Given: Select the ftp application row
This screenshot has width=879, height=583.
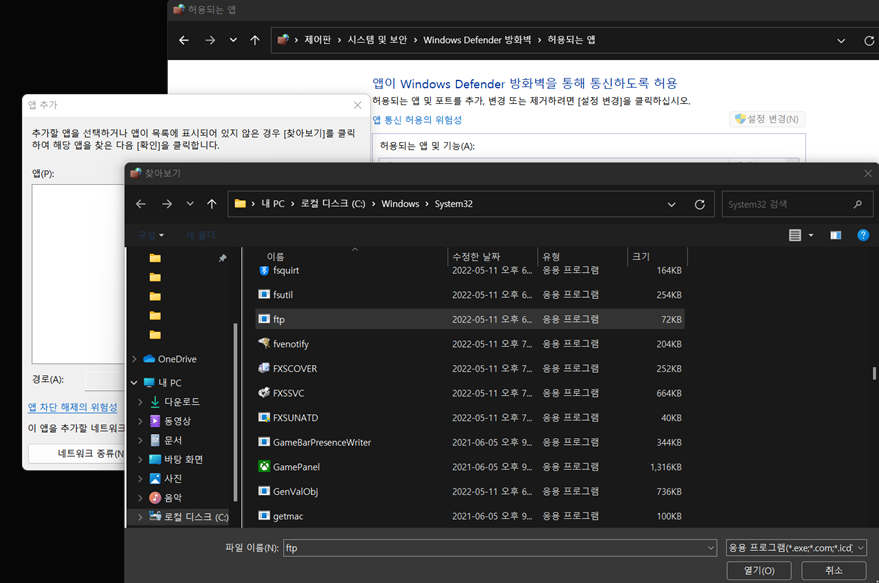Looking at the screenshot, I should [x=470, y=320].
